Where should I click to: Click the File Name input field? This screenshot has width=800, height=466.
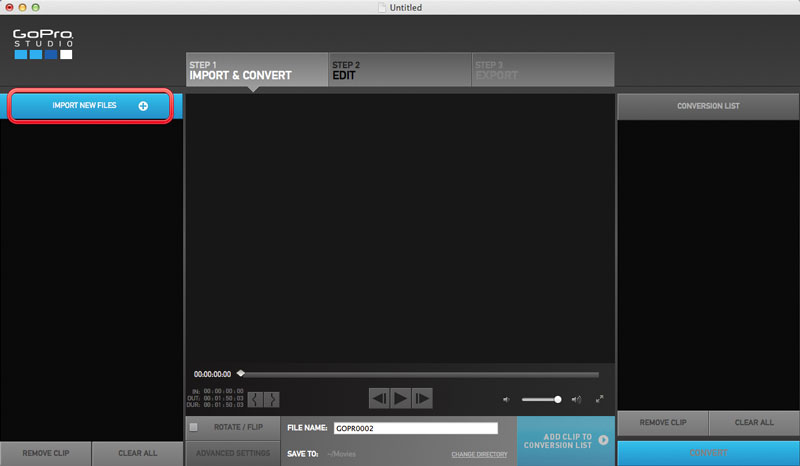click(x=414, y=428)
